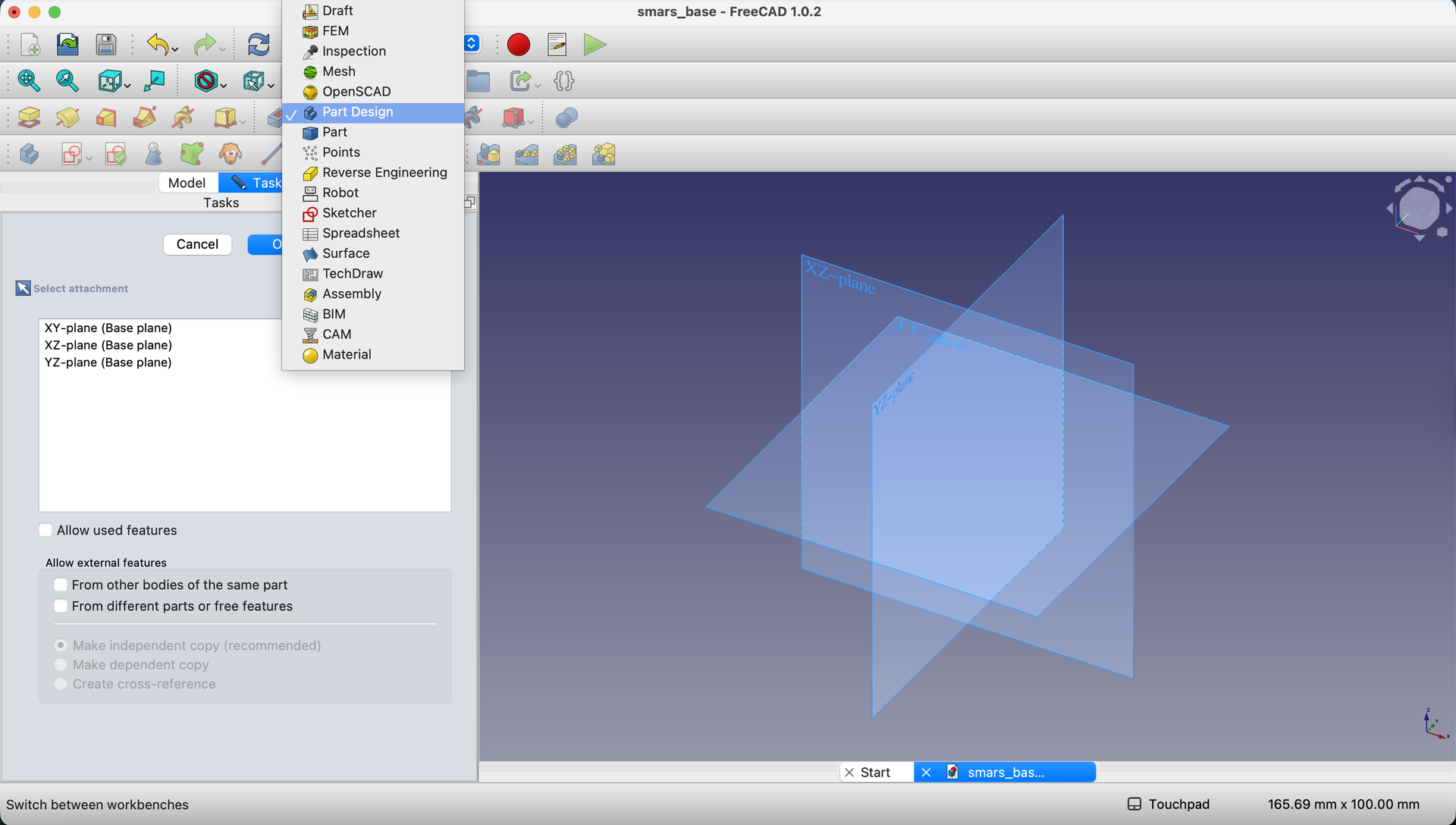Click the Save floppy disk icon
This screenshot has height=825, width=1456.
105,45
